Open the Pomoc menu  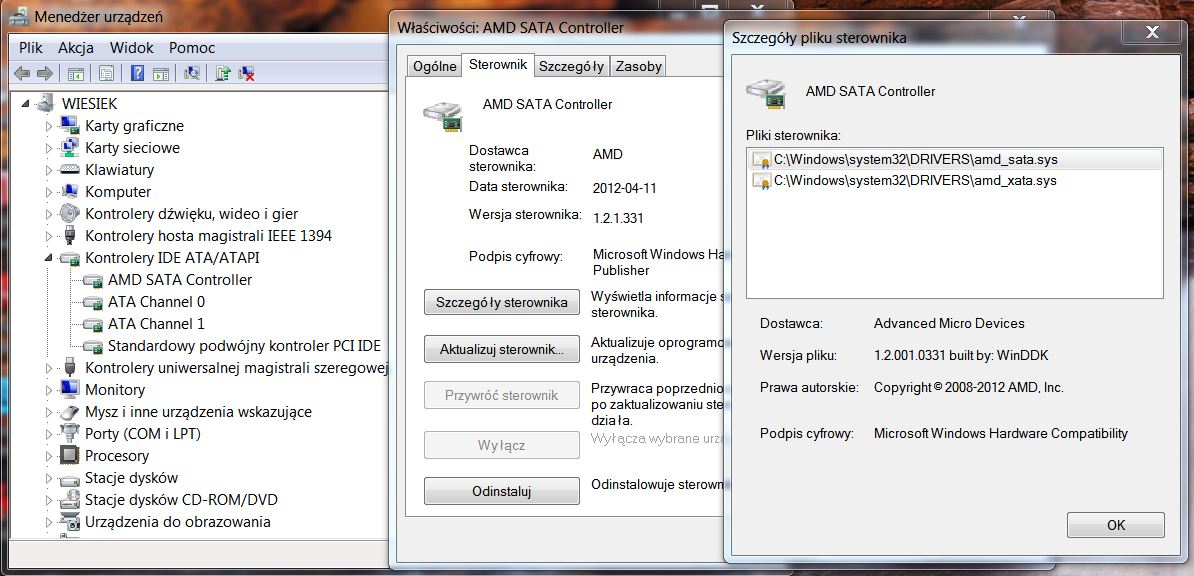[192, 47]
